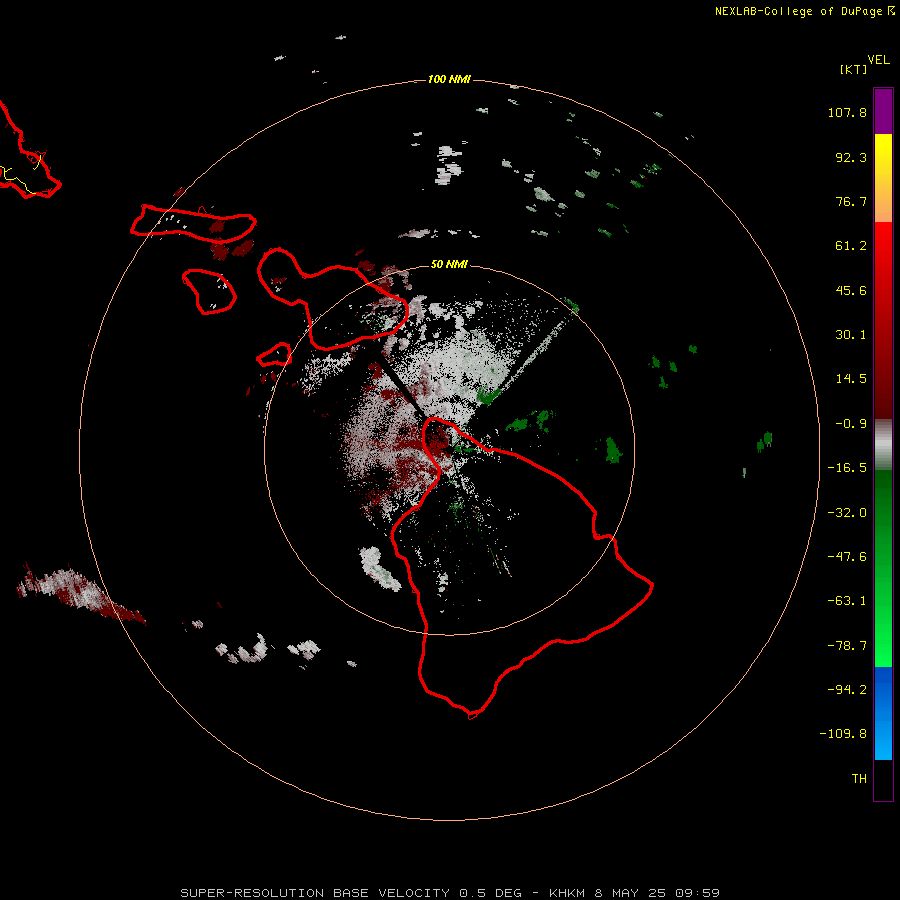Select the -109.8 velocity scale value

[843, 734]
